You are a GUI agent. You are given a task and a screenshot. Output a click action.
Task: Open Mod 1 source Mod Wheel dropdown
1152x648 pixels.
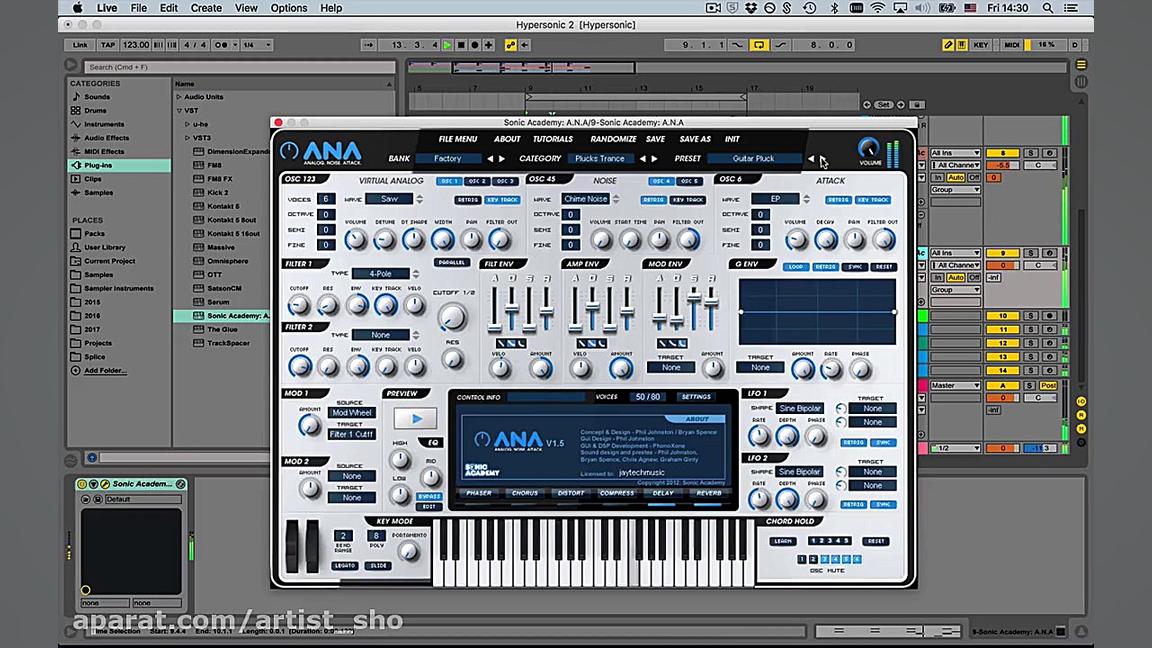[x=351, y=413]
